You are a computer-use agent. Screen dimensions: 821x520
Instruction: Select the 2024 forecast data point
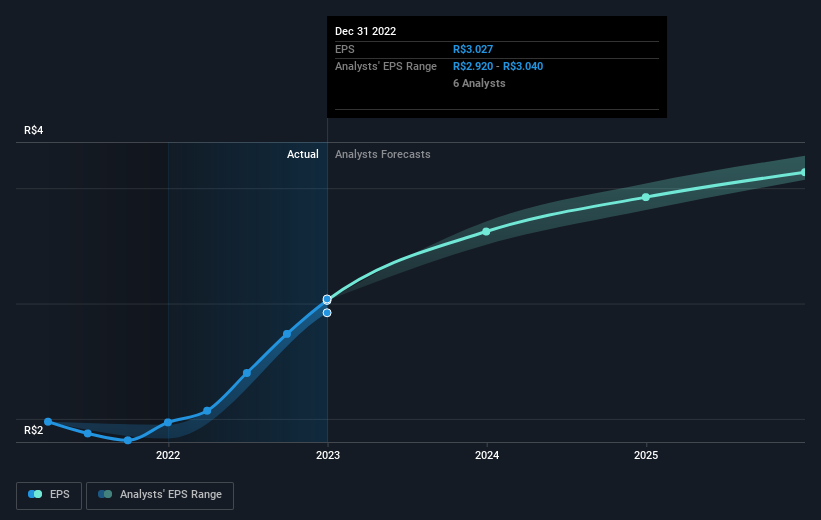(x=486, y=231)
